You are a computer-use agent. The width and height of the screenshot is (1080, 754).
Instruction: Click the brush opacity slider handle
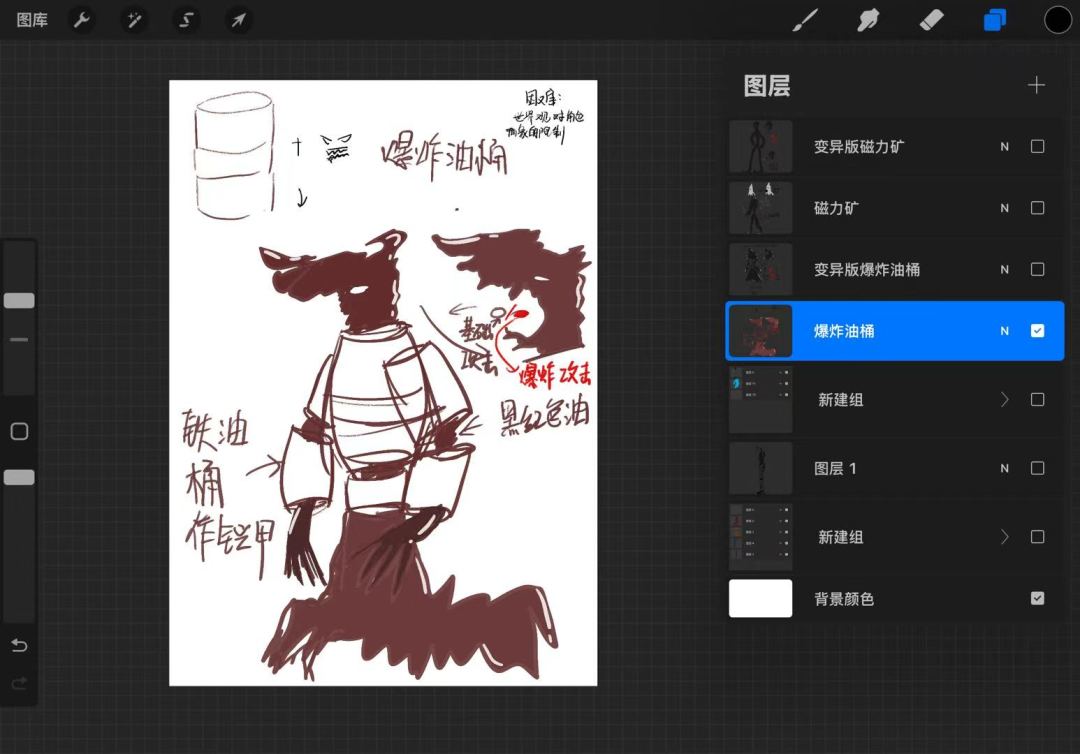click(19, 477)
